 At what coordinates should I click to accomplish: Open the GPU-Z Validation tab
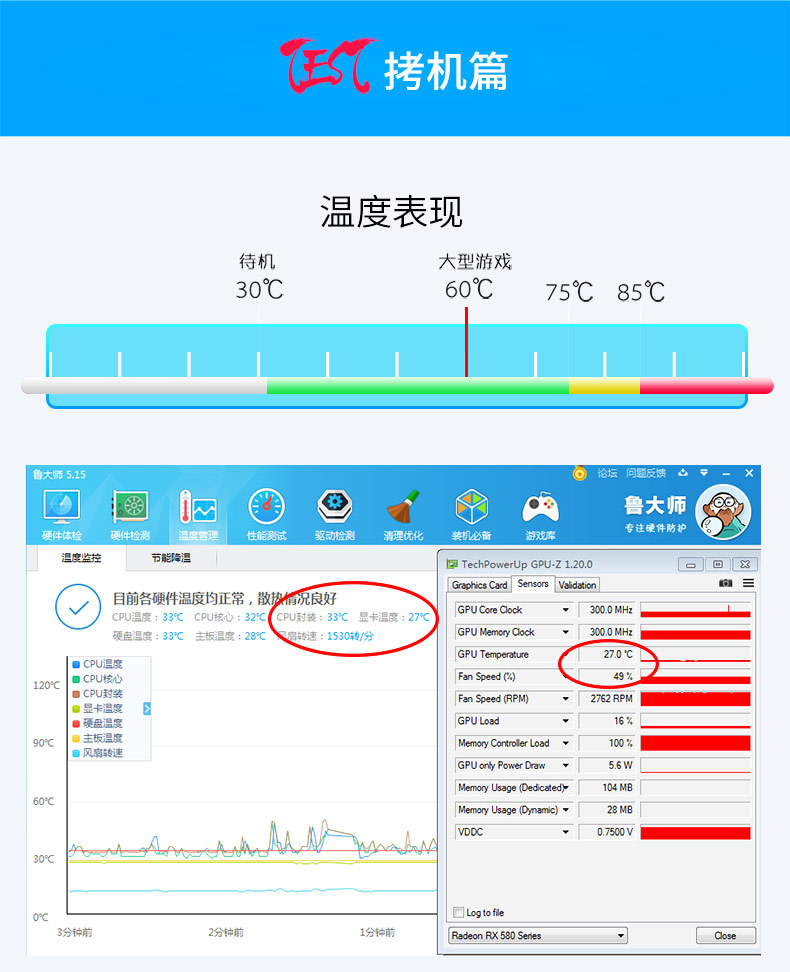point(577,585)
